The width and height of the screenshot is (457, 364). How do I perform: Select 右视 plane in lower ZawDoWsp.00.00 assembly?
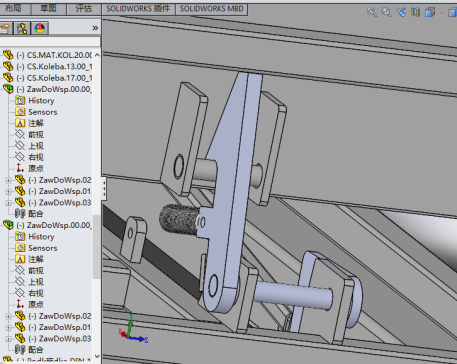coord(29,293)
